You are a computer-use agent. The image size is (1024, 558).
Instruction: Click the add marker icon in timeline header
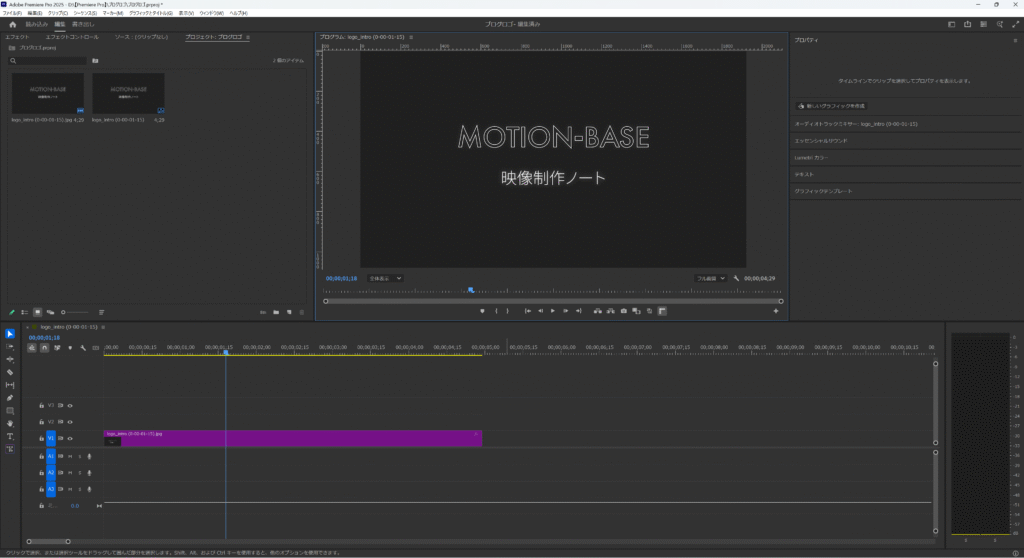click(x=70, y=348)
